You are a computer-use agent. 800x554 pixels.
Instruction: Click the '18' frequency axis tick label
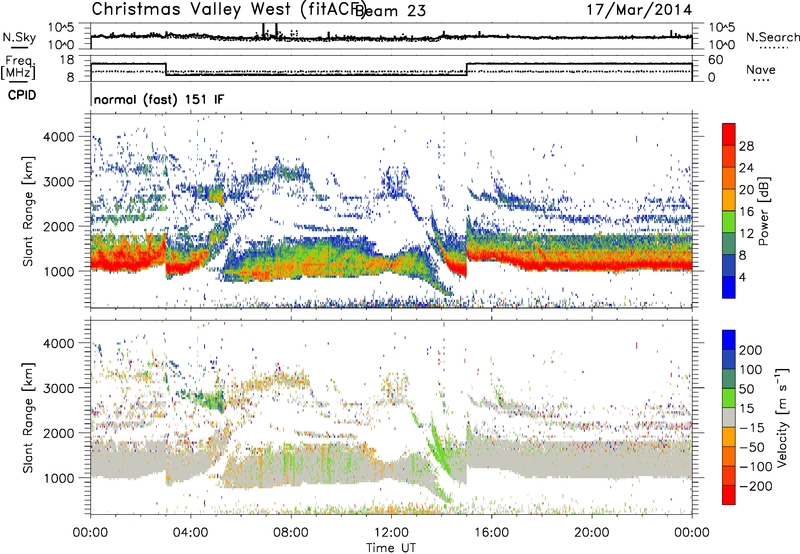(x=66, y=60)
